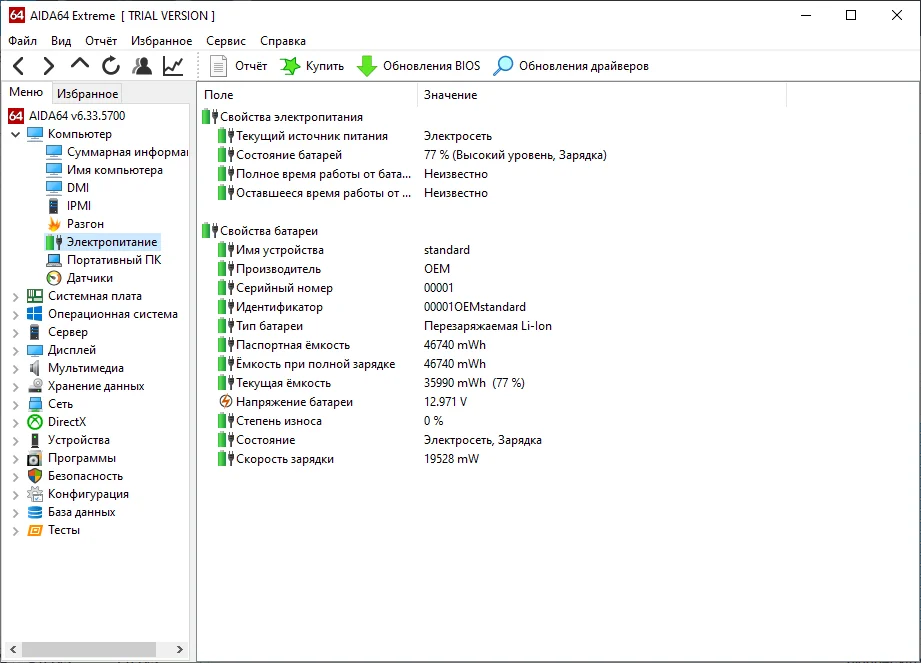
Task: Expand the Сервер node
Action: point(15,332)
